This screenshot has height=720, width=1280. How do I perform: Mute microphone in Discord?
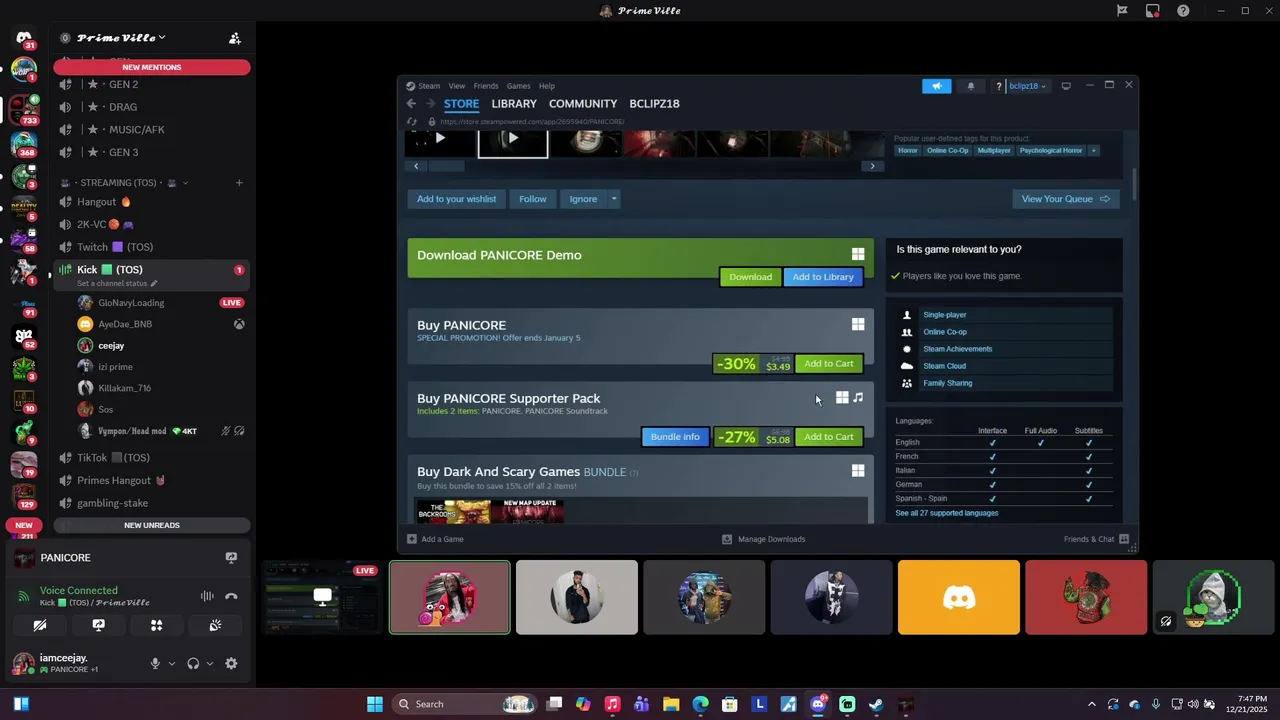(155, 663)
